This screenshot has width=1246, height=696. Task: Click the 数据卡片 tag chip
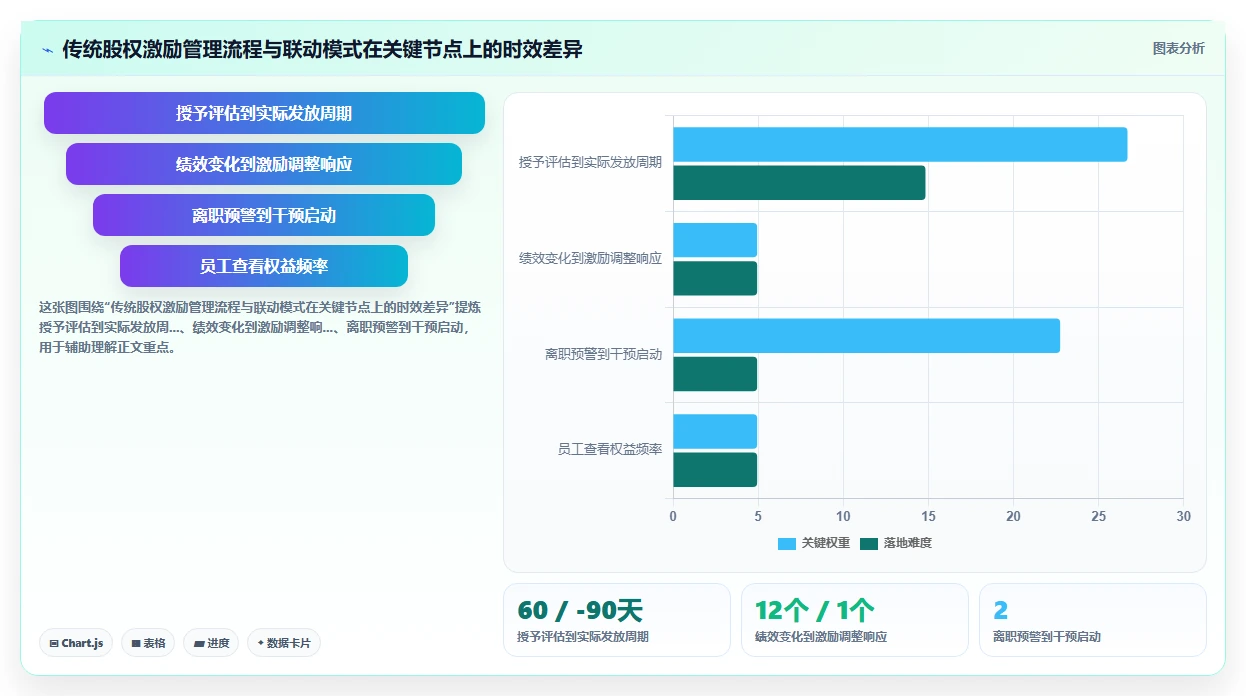[284, 643]
